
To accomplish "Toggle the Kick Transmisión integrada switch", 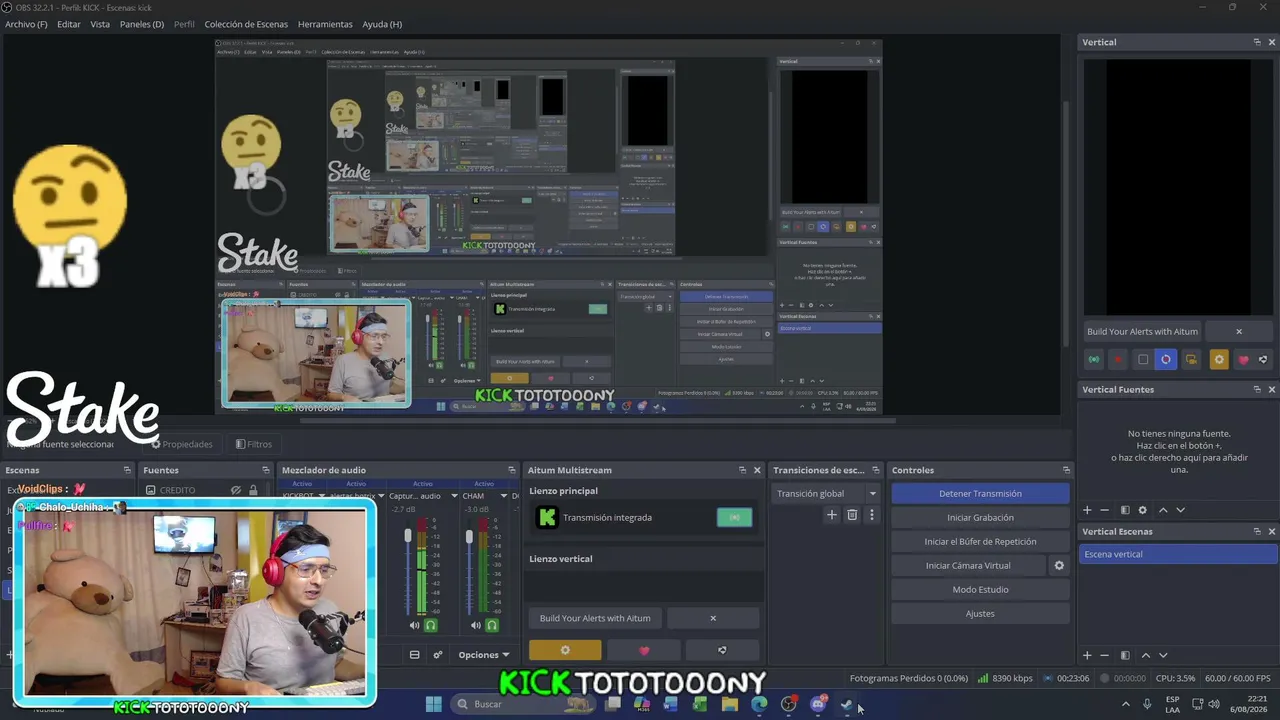I will pos(734,517).
